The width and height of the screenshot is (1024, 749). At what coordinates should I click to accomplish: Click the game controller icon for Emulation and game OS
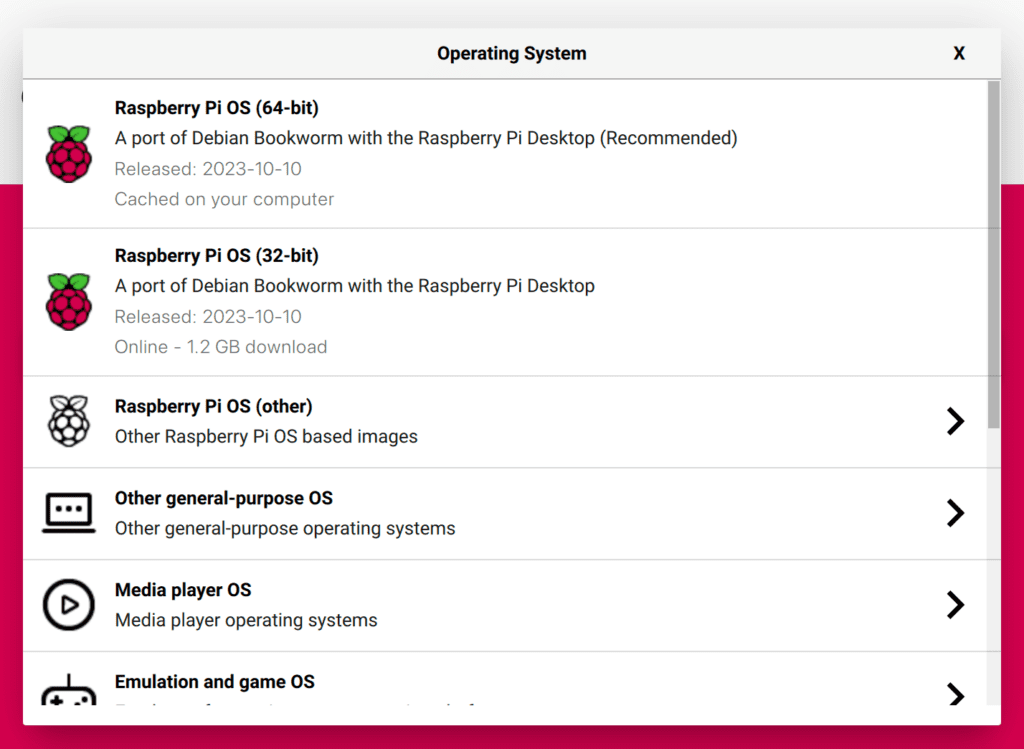coord(69,690)
